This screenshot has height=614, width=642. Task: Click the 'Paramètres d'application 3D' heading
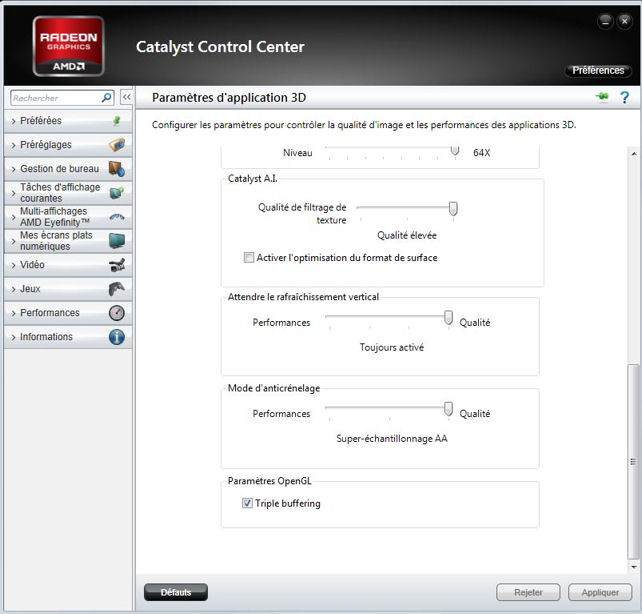click(229, 98)
